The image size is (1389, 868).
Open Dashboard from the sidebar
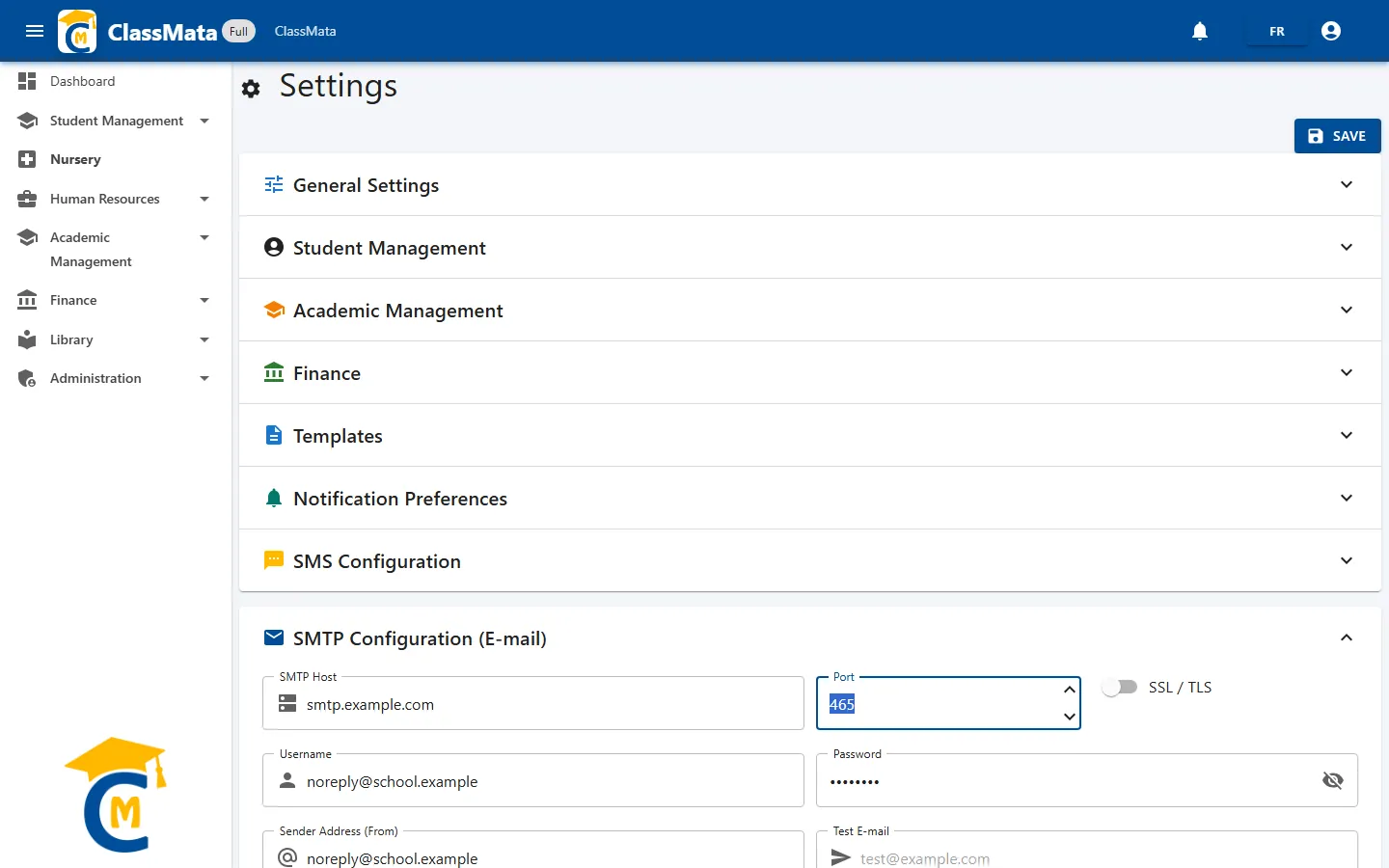(116, 81)
